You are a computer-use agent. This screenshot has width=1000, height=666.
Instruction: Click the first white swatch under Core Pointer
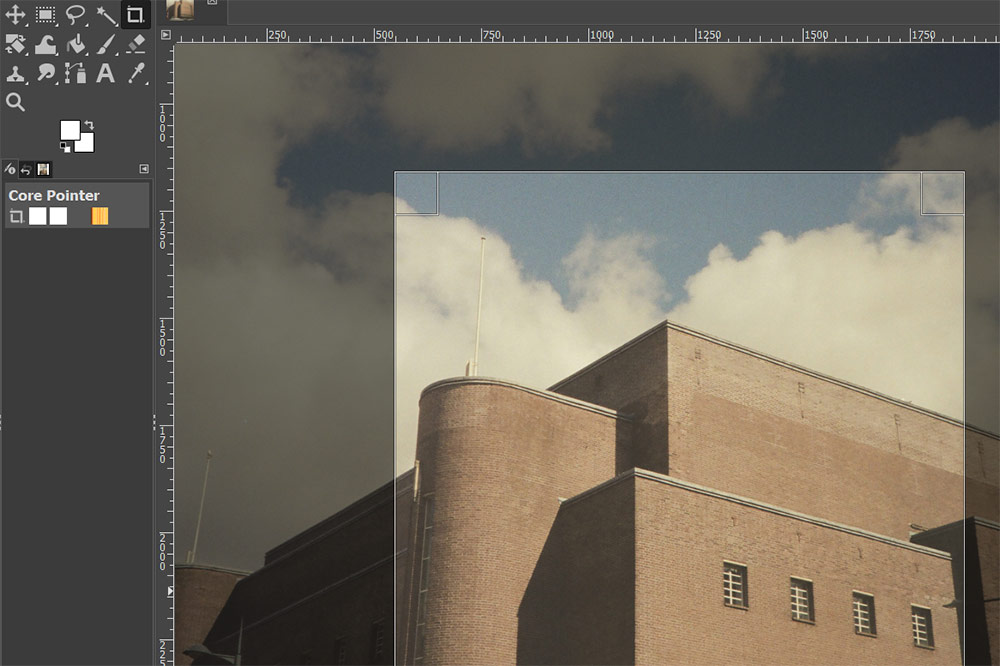[x=38, y=216]
